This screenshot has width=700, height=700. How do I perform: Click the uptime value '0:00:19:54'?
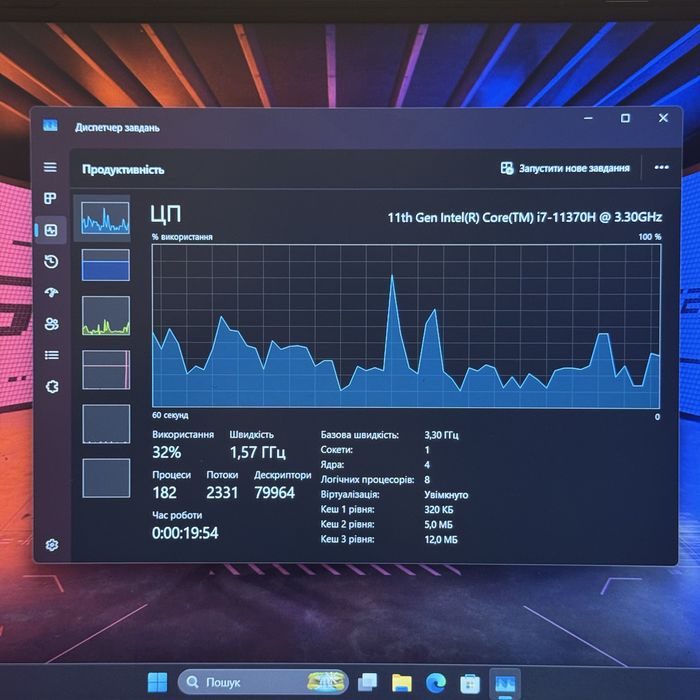(x=185, y=533)
